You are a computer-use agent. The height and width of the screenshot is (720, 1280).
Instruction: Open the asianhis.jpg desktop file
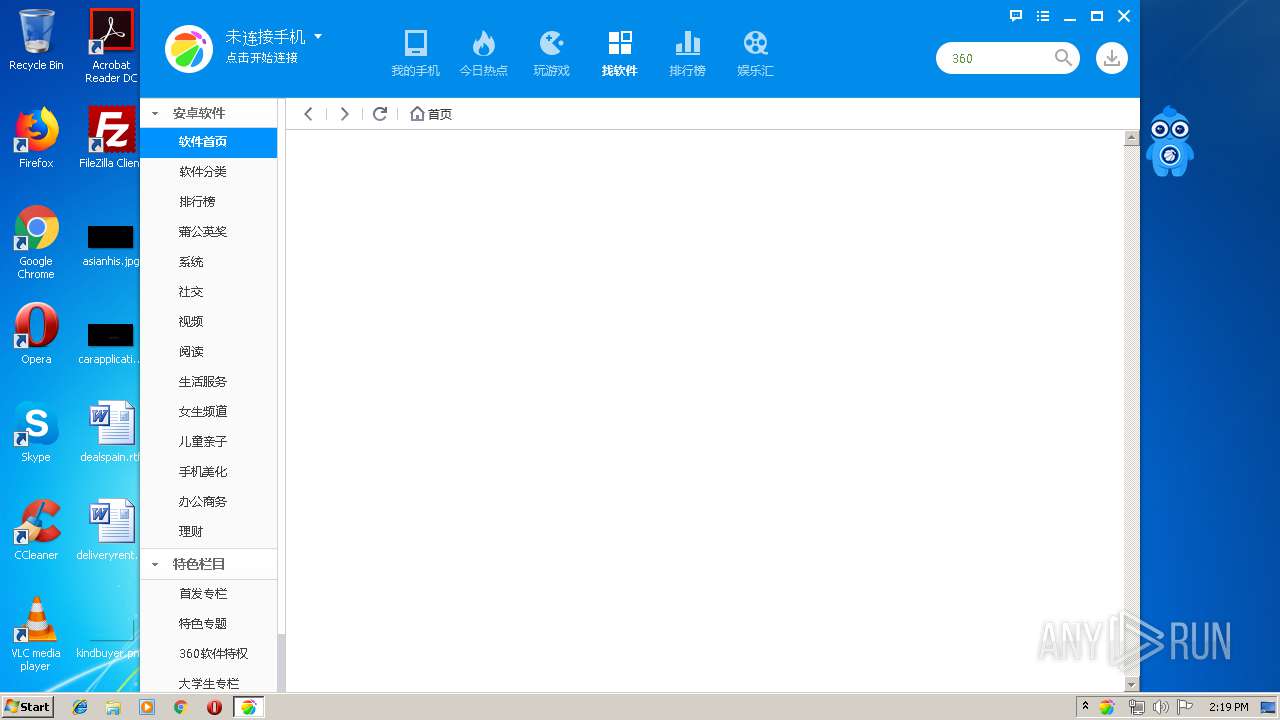(111, 246)
